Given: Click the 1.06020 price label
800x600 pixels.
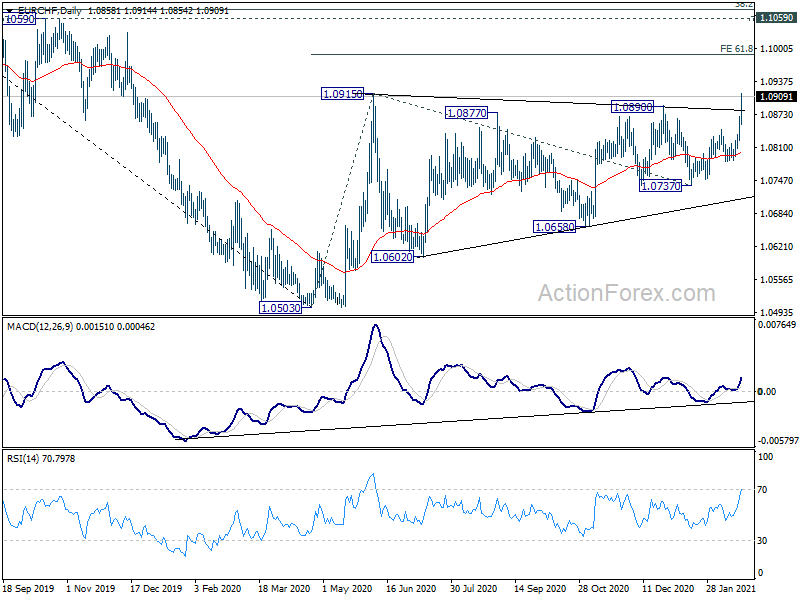Looking at the screenshot, I should click(392, 257).
